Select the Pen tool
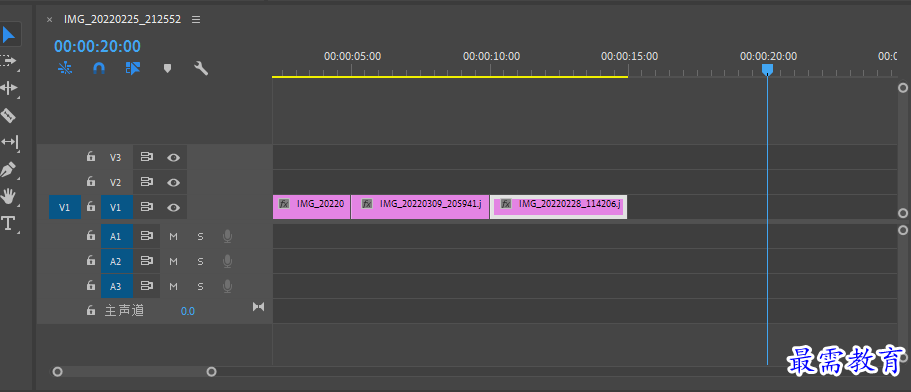 tap(8, 170)
